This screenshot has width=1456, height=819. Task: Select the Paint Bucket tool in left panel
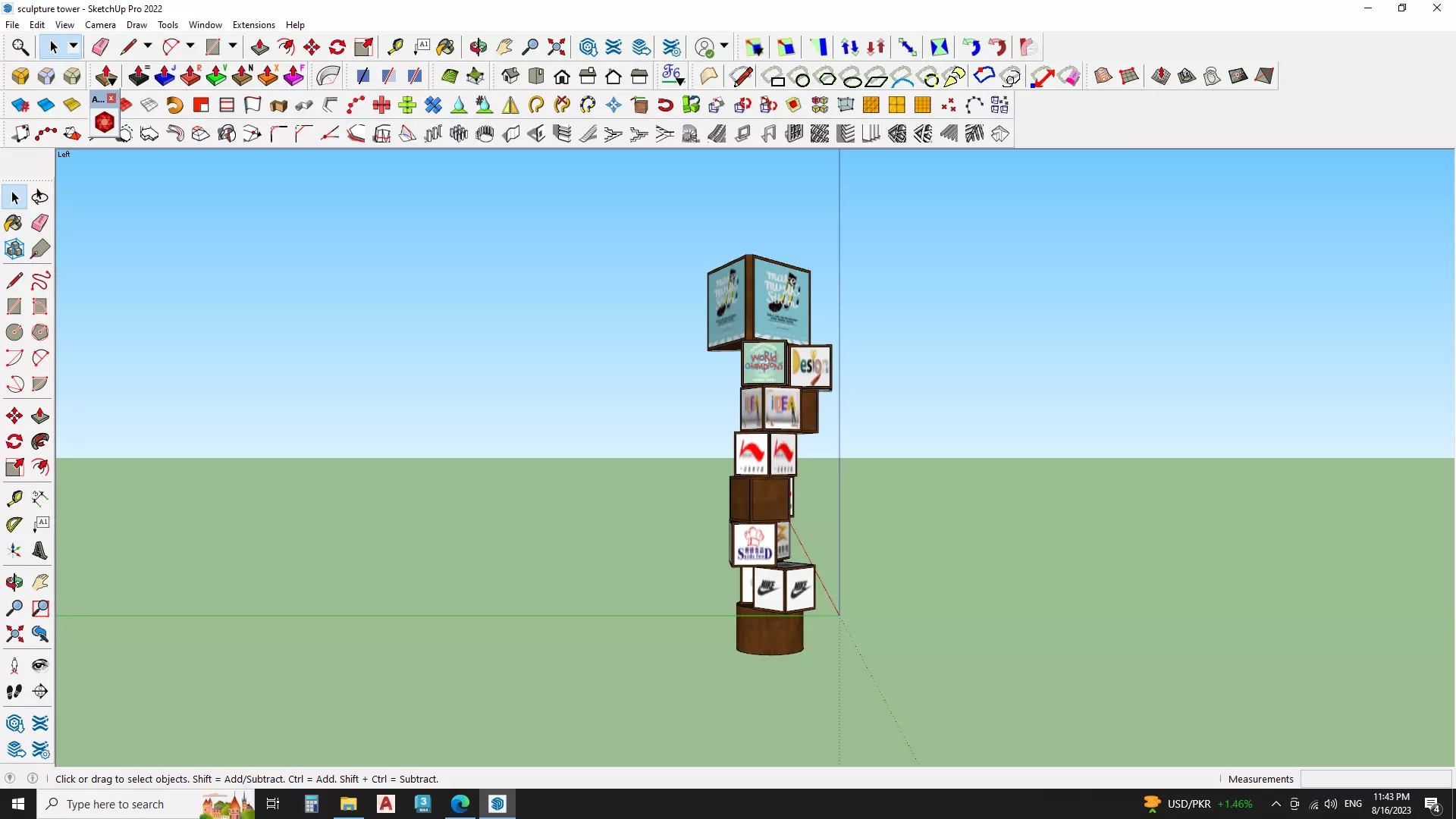(14, 223)
